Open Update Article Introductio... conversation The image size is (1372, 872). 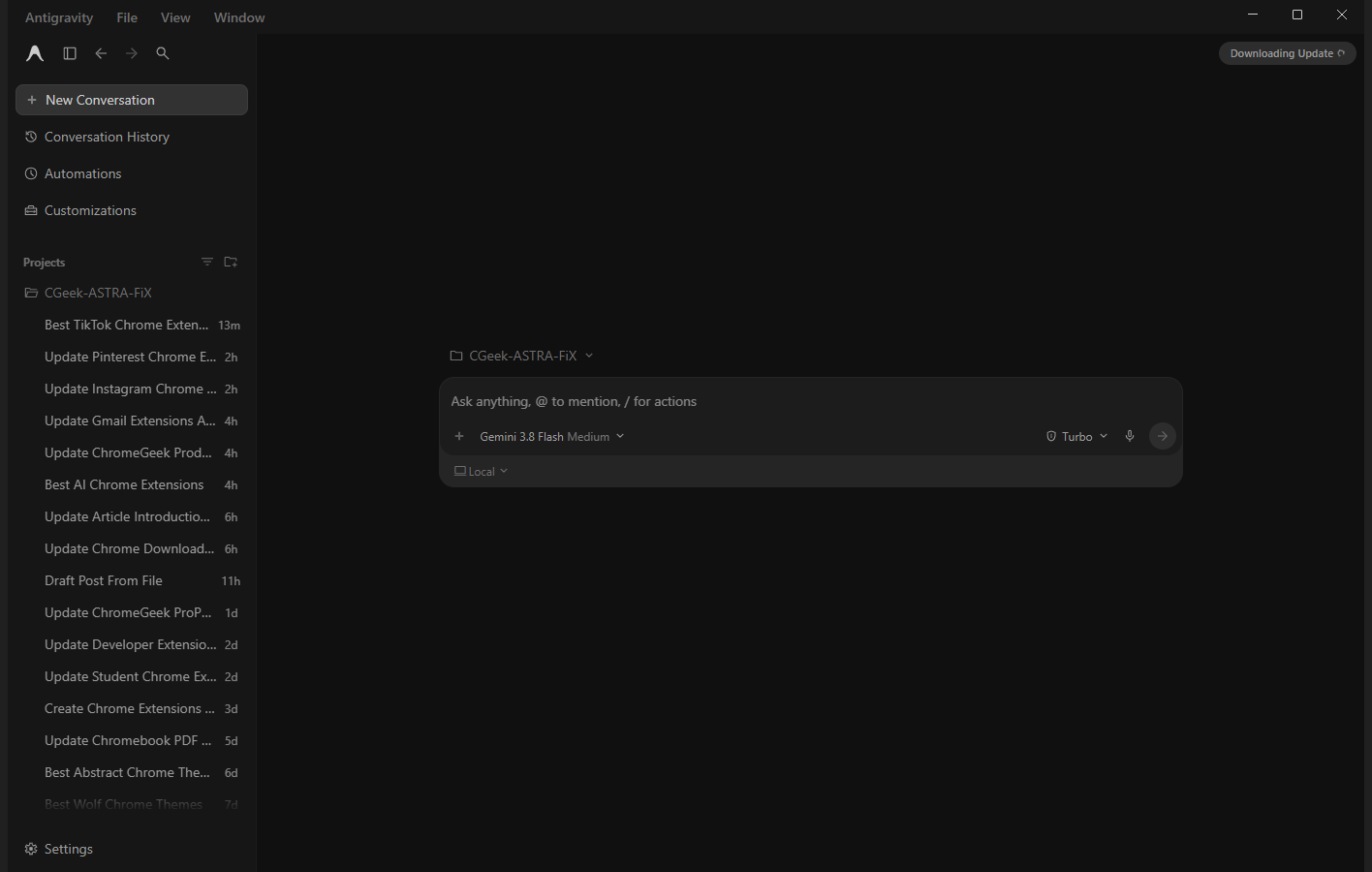pos(132,516)
